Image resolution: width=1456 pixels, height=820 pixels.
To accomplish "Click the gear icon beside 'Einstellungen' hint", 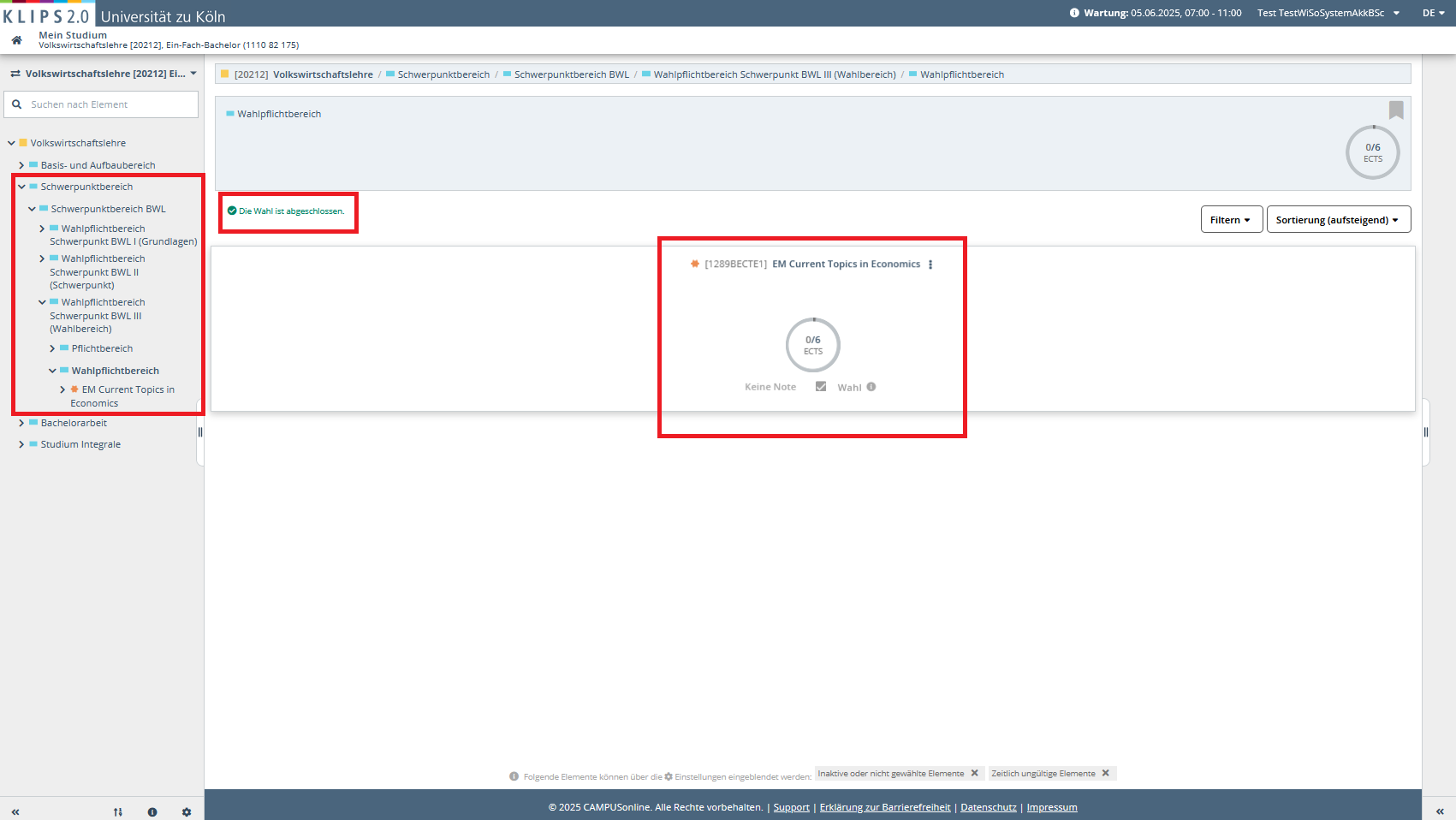I will click(x=669, y=776).
